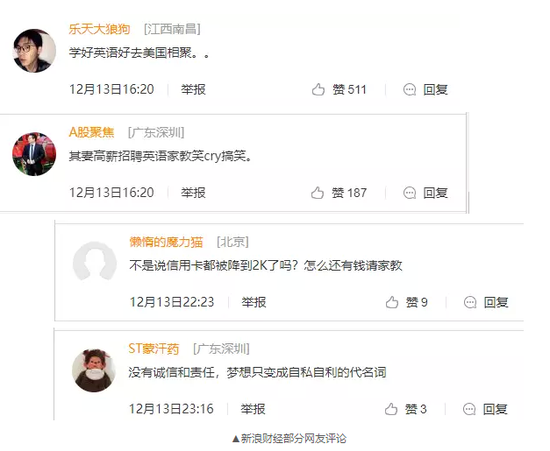Click reply bubble icon on 乐天大狼狗's comment
550x451 pixels.
pyautogui.click(x=409, y=90)
